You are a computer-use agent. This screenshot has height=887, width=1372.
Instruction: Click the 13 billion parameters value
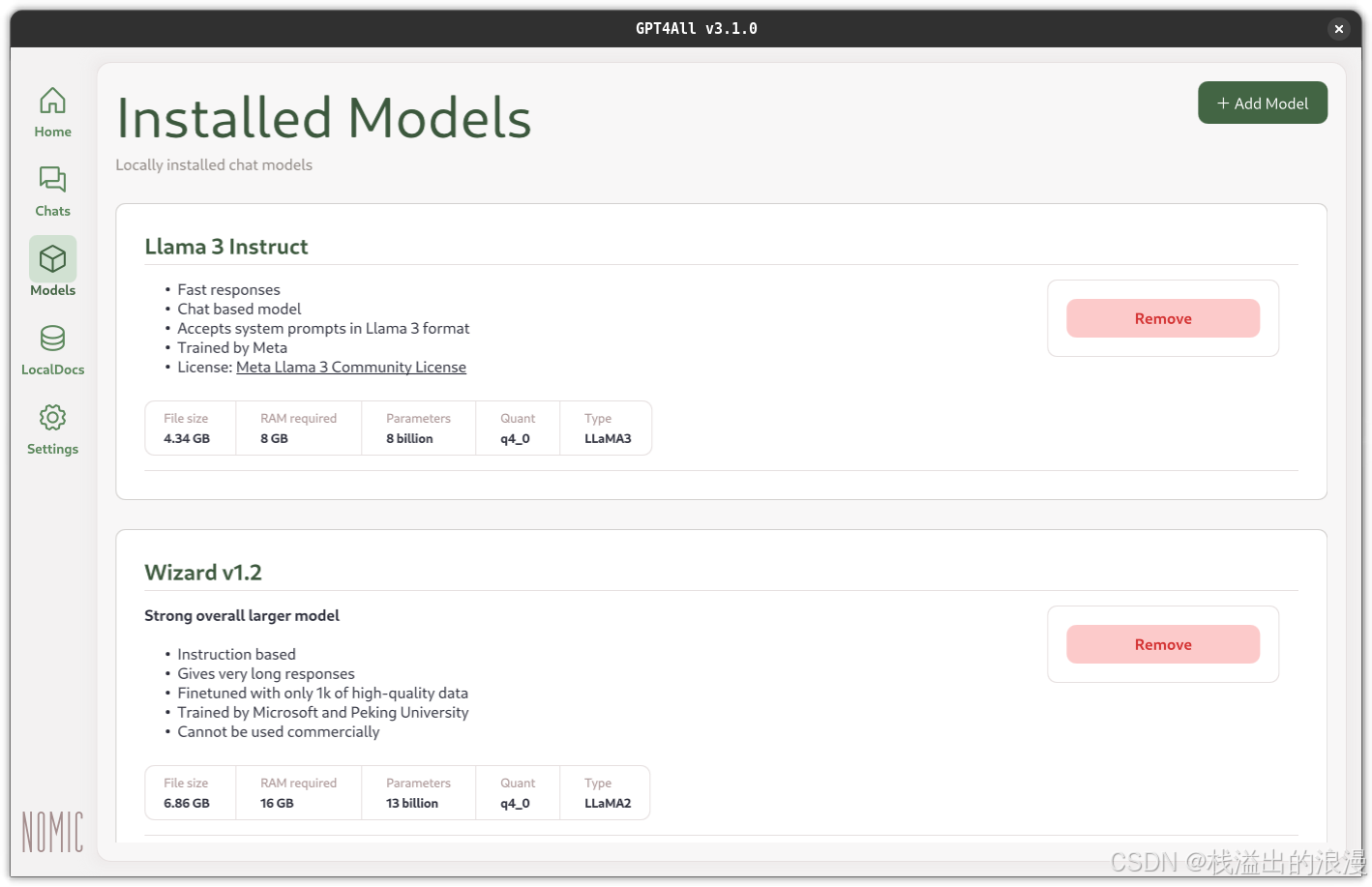(x=412, y=803)
